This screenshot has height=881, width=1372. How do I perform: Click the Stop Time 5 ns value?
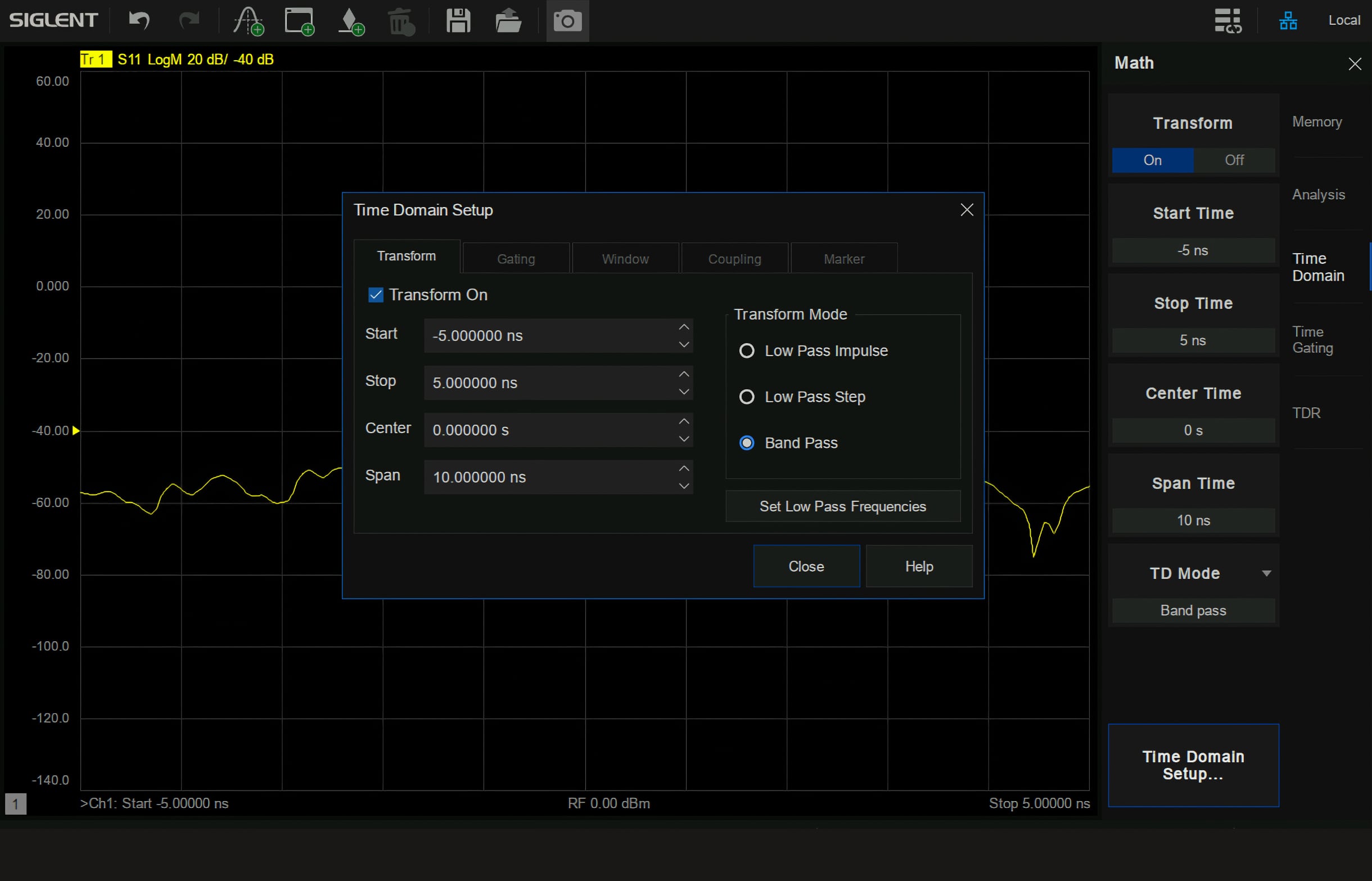click(1193, 340)
